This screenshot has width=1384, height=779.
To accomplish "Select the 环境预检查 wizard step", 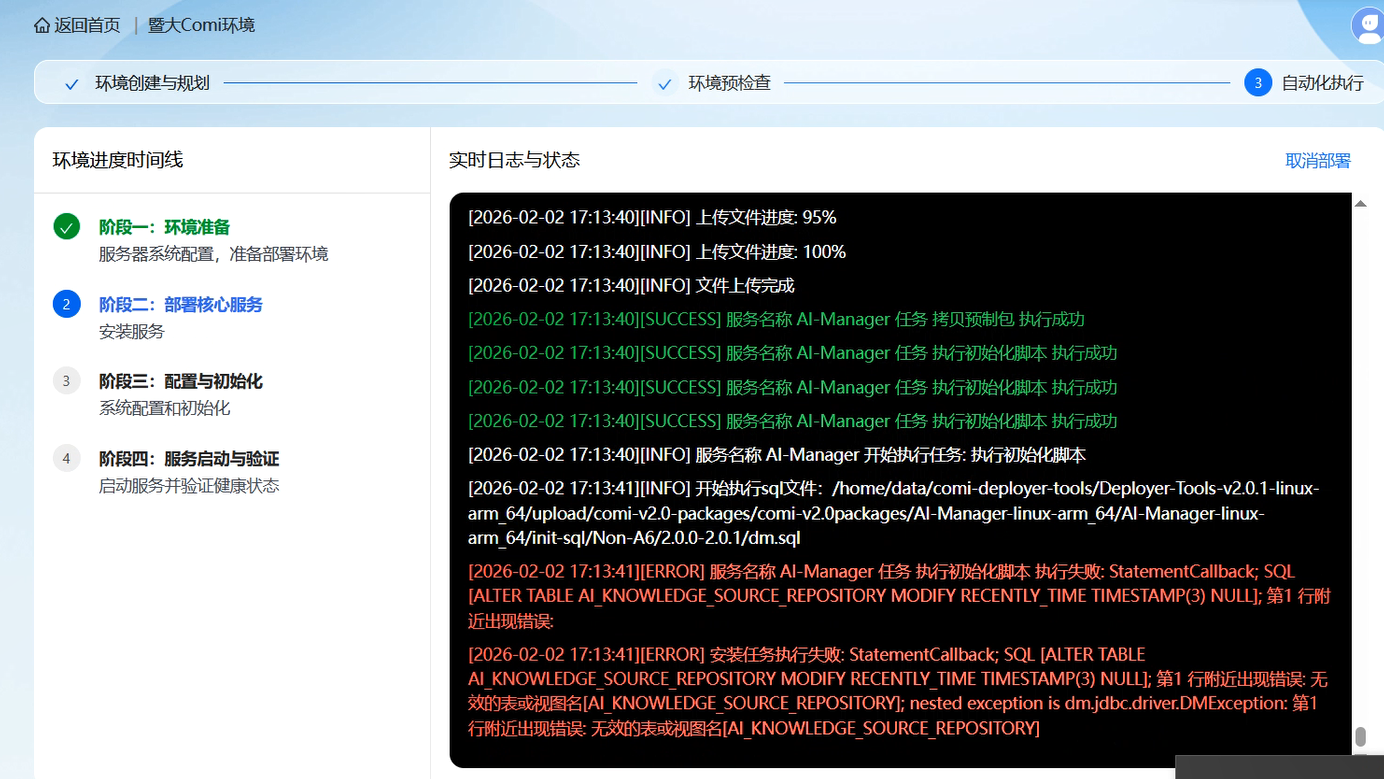I will click(729, 83).
